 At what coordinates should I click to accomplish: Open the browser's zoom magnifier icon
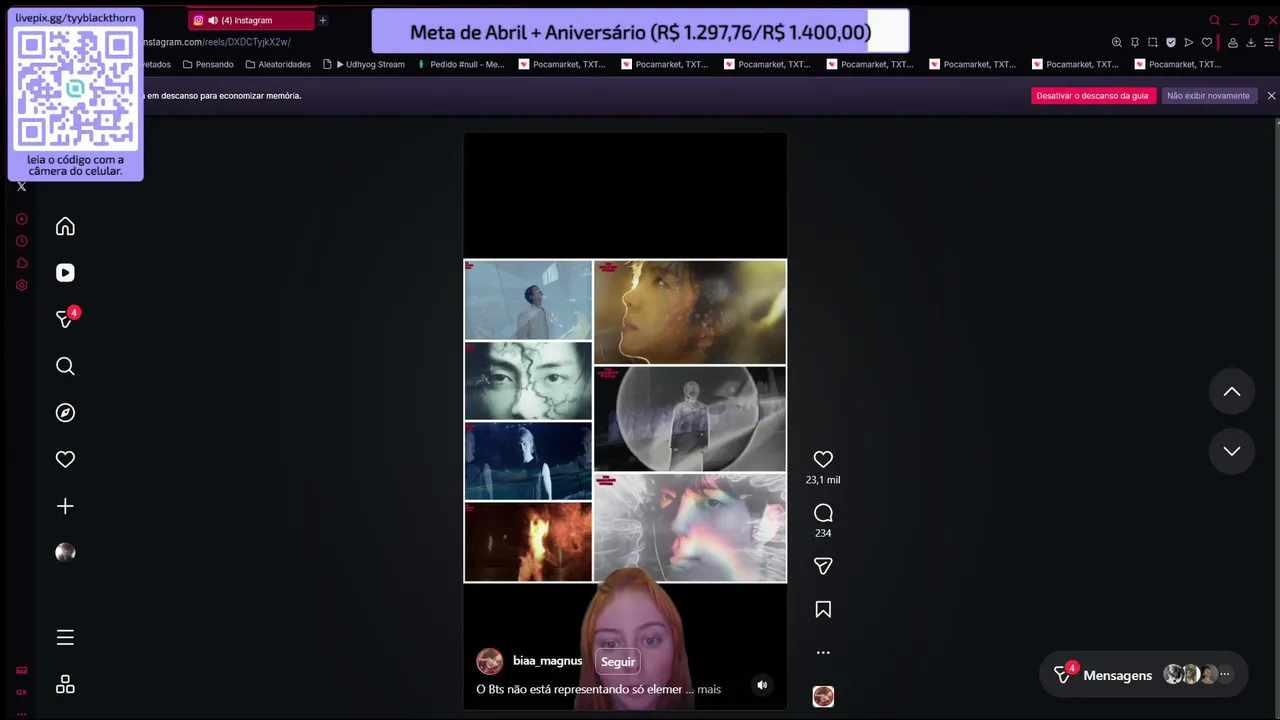coord(1116,42)
